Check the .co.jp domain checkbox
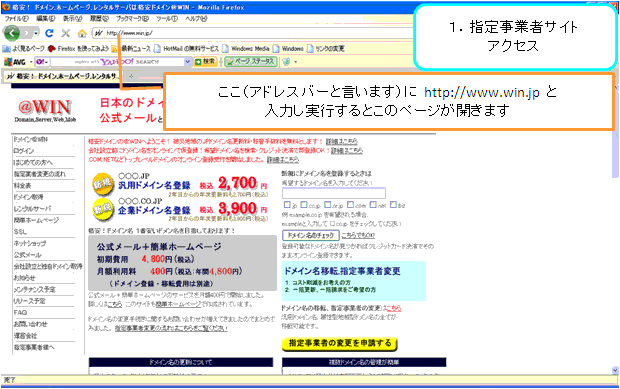This screenshot has width=620, height=389. pos(304,204)
